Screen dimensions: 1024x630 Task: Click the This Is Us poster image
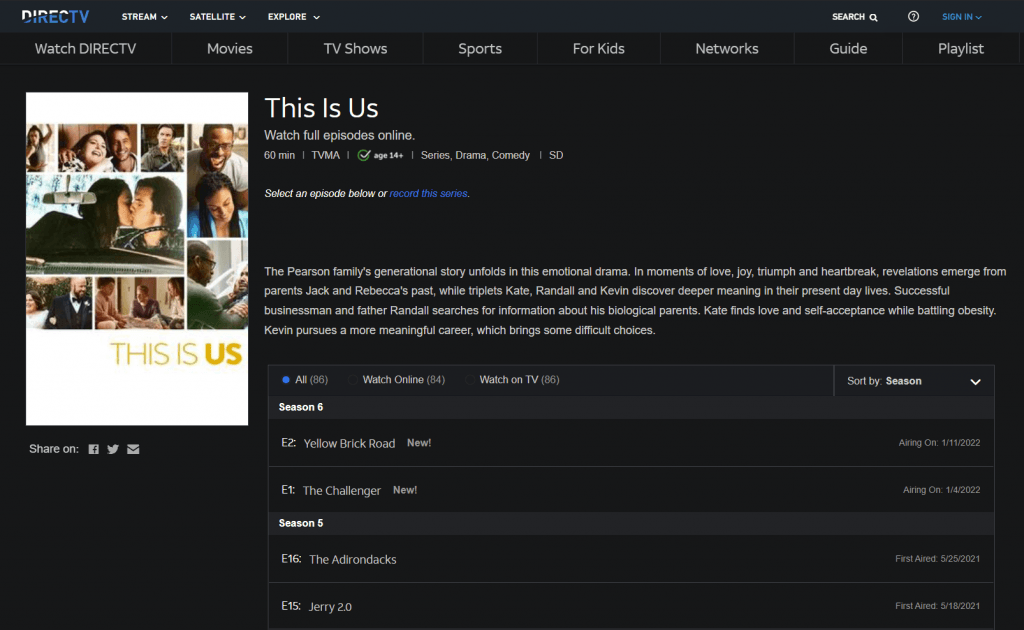pyautogui.click(x=137, y=259)
